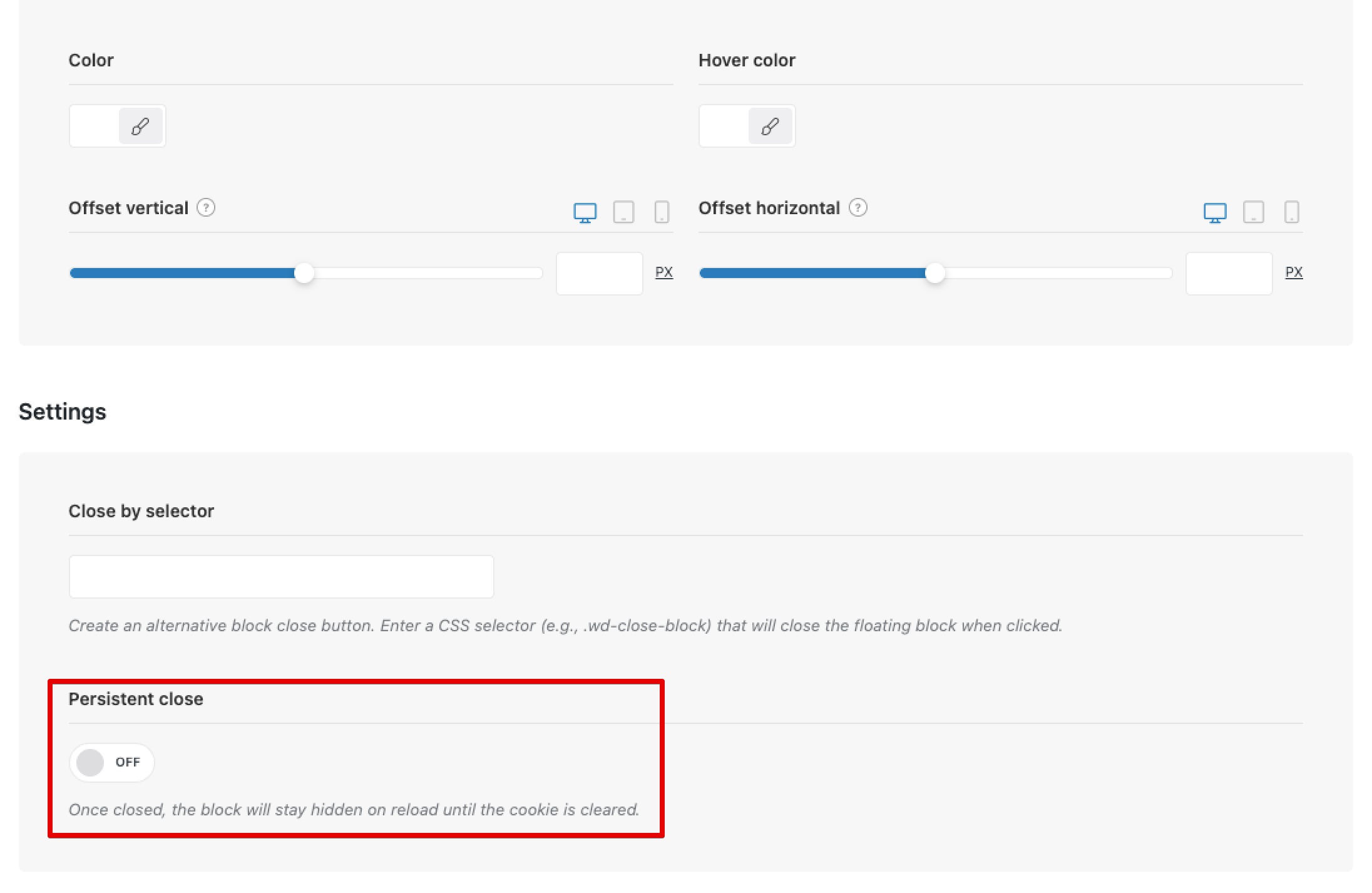Open the Color picker brush icon
Viewport: 1372px width, 893px height.
(x=141, y=126)
